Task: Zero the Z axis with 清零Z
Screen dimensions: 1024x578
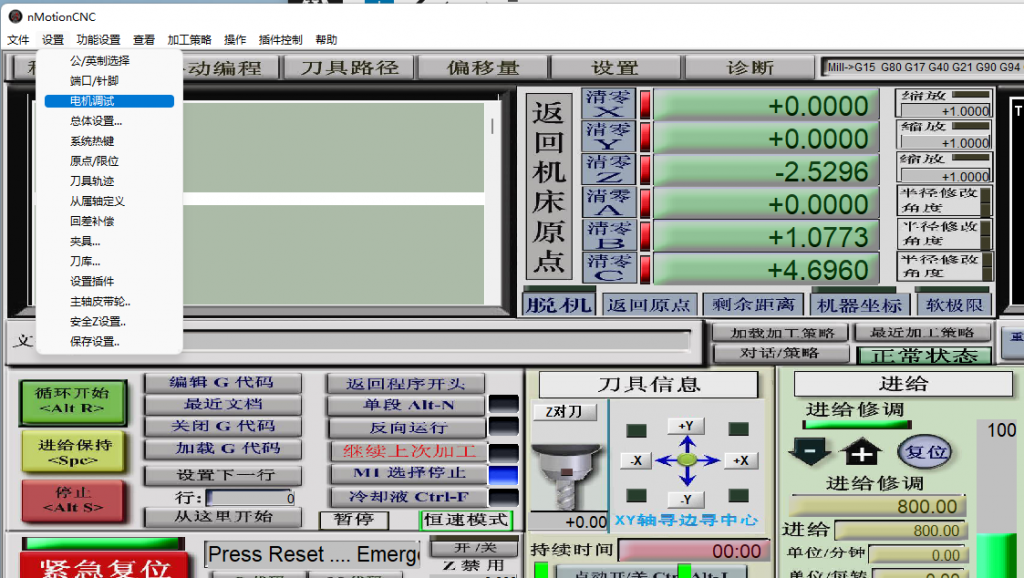Action: pyautogui.click(x=608, y=169)
